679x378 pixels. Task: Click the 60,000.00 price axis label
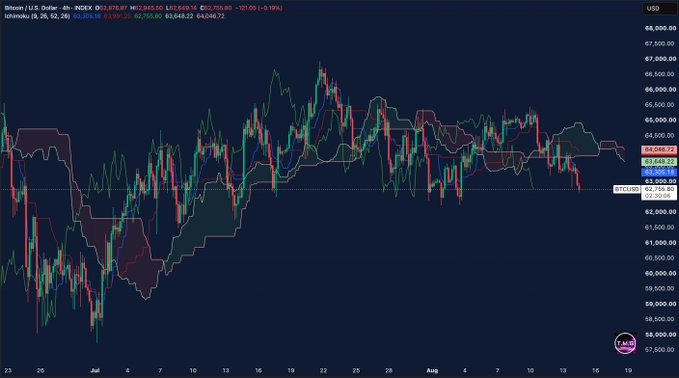click(660, 273)
